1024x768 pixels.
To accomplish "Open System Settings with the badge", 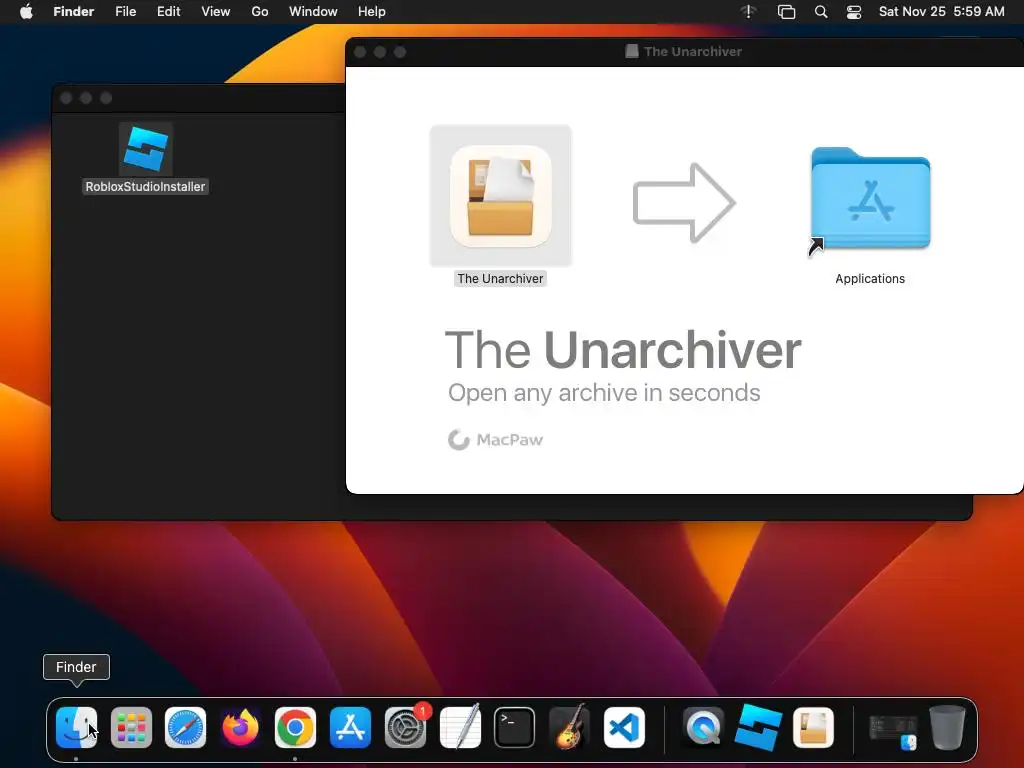I will pyautogui.click(x=405, y=728).
